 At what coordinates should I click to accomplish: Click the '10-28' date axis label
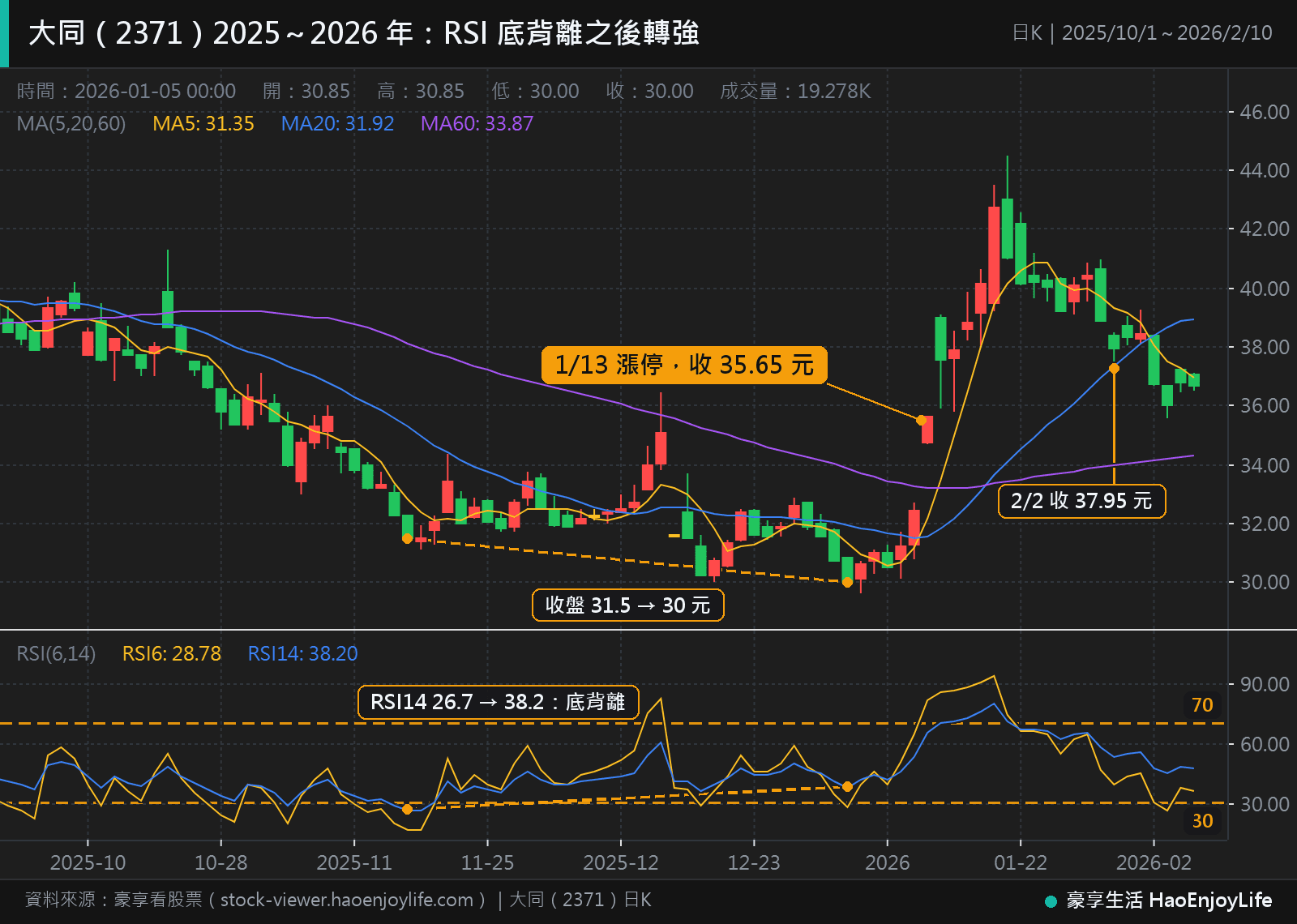coord(221,862)
